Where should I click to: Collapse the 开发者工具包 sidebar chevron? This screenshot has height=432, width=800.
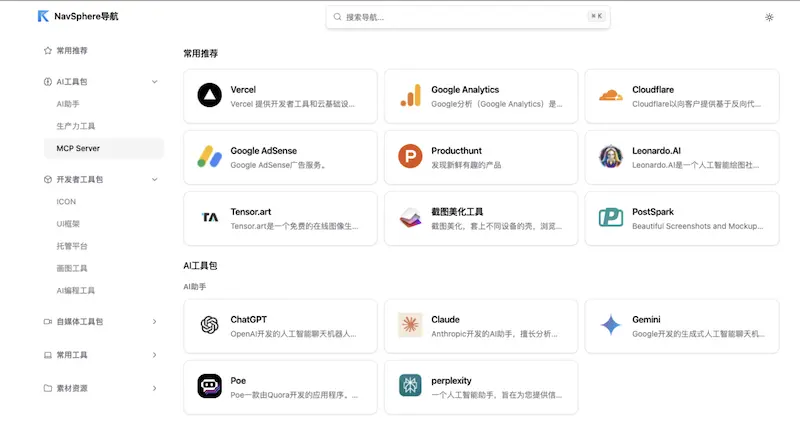(155, 180)
